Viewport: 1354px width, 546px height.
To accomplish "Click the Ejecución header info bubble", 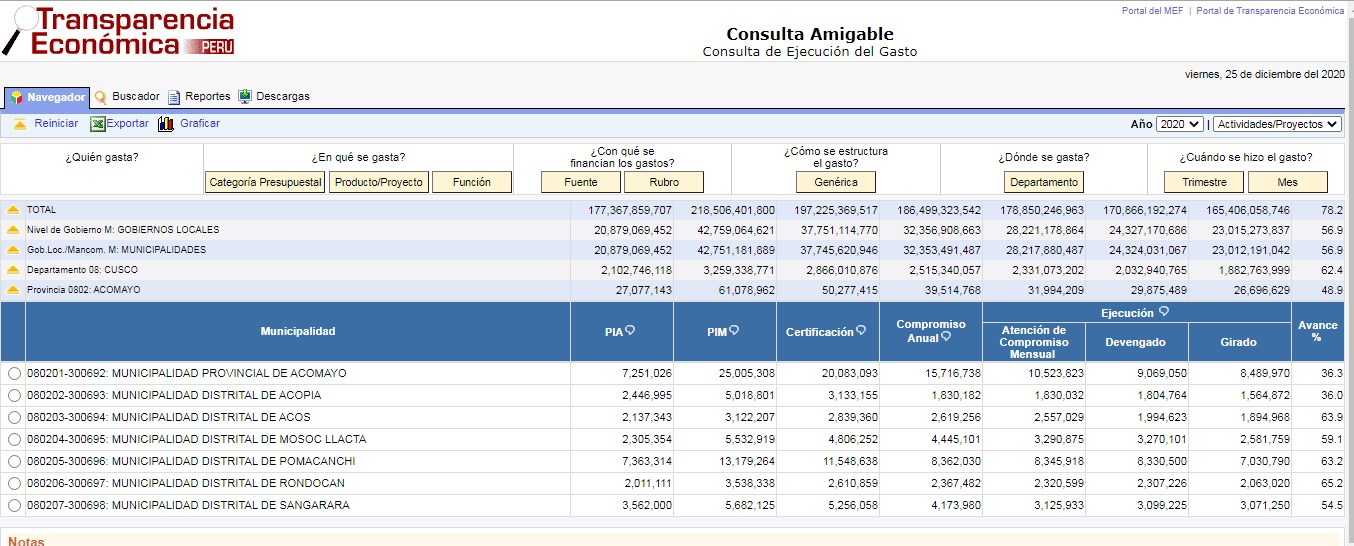I will click(x=1163, y=312).
